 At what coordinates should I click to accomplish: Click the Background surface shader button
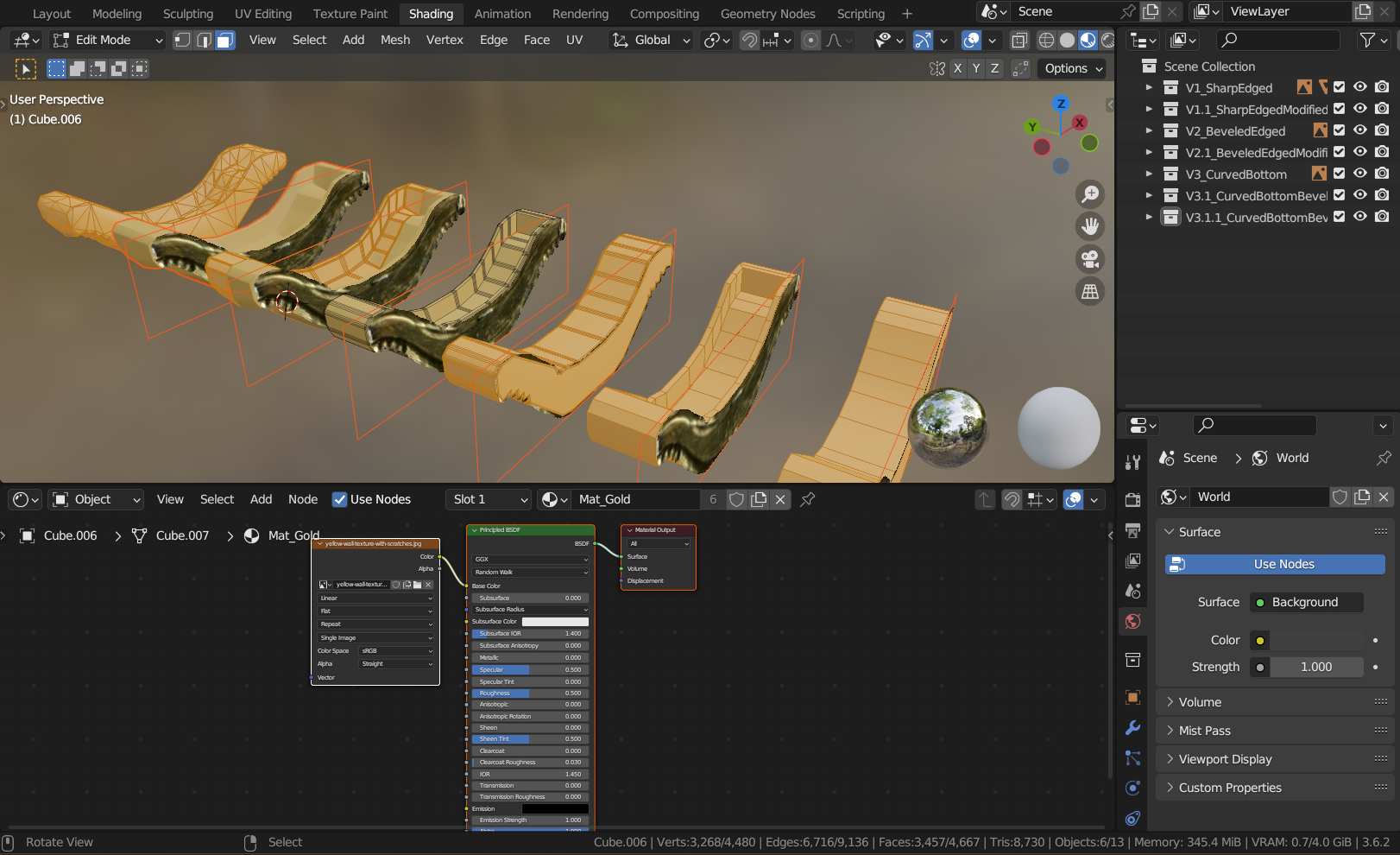point(1306,602)
